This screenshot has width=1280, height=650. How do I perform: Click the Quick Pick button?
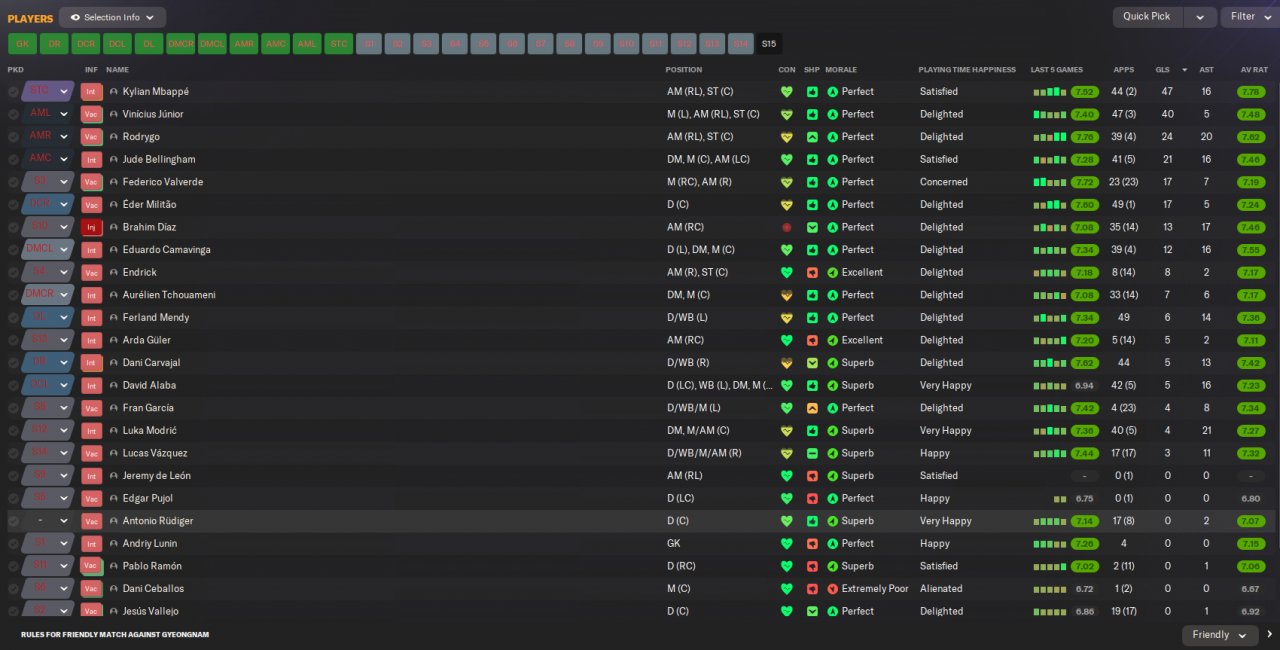[x=1147, y=17]
